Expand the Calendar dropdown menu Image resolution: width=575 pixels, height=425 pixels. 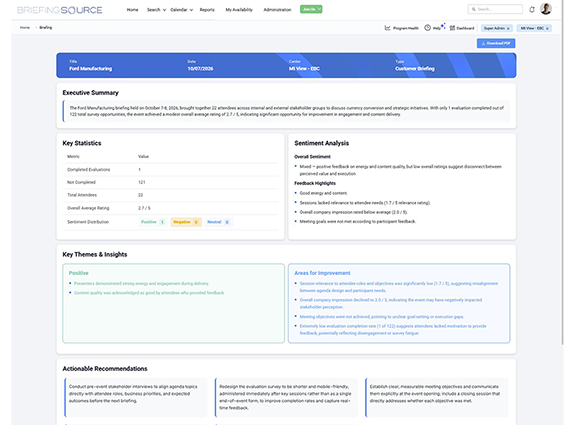click(182, 10)
